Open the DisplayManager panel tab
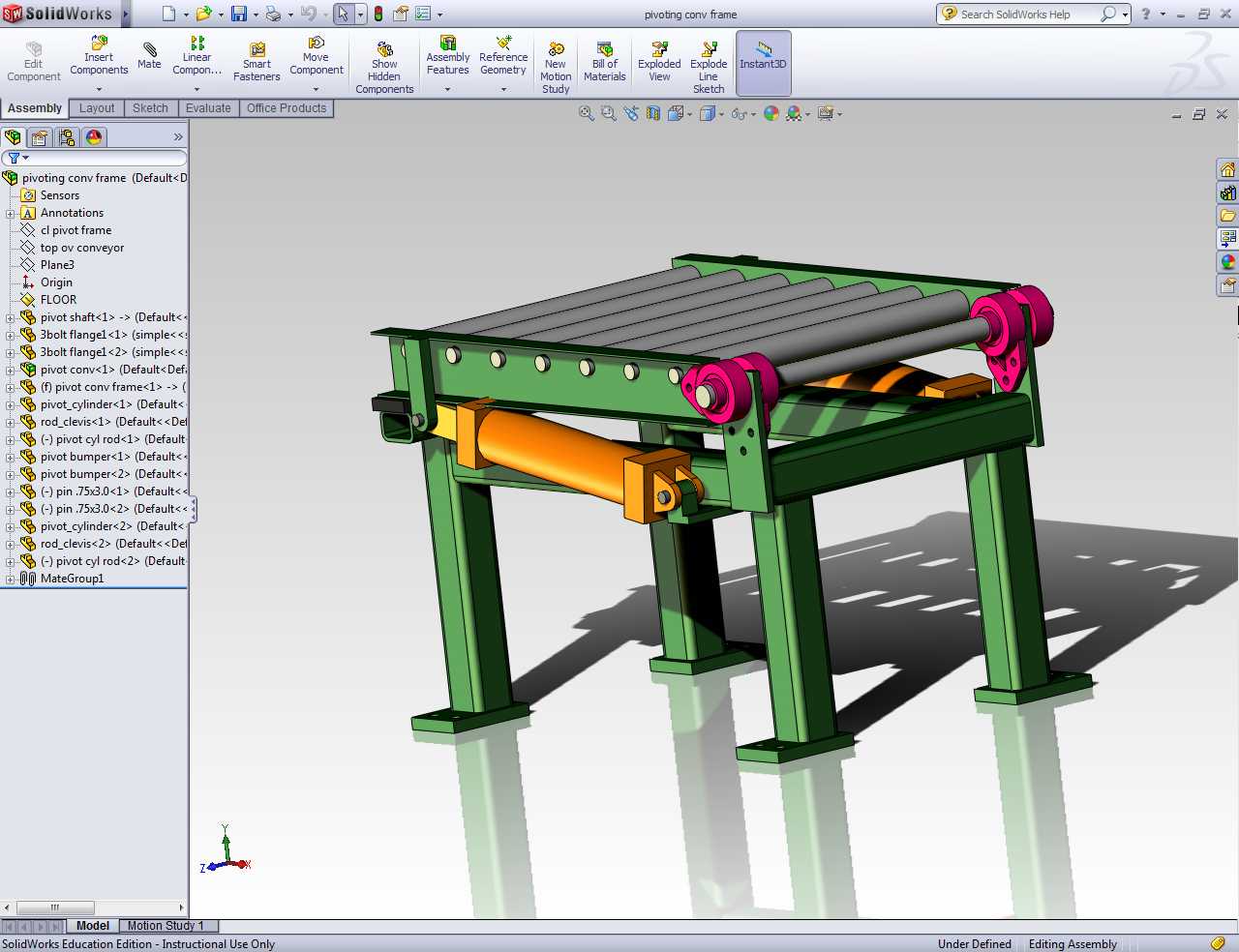This screenshot has height=952, width=1239. pos(94,137)
